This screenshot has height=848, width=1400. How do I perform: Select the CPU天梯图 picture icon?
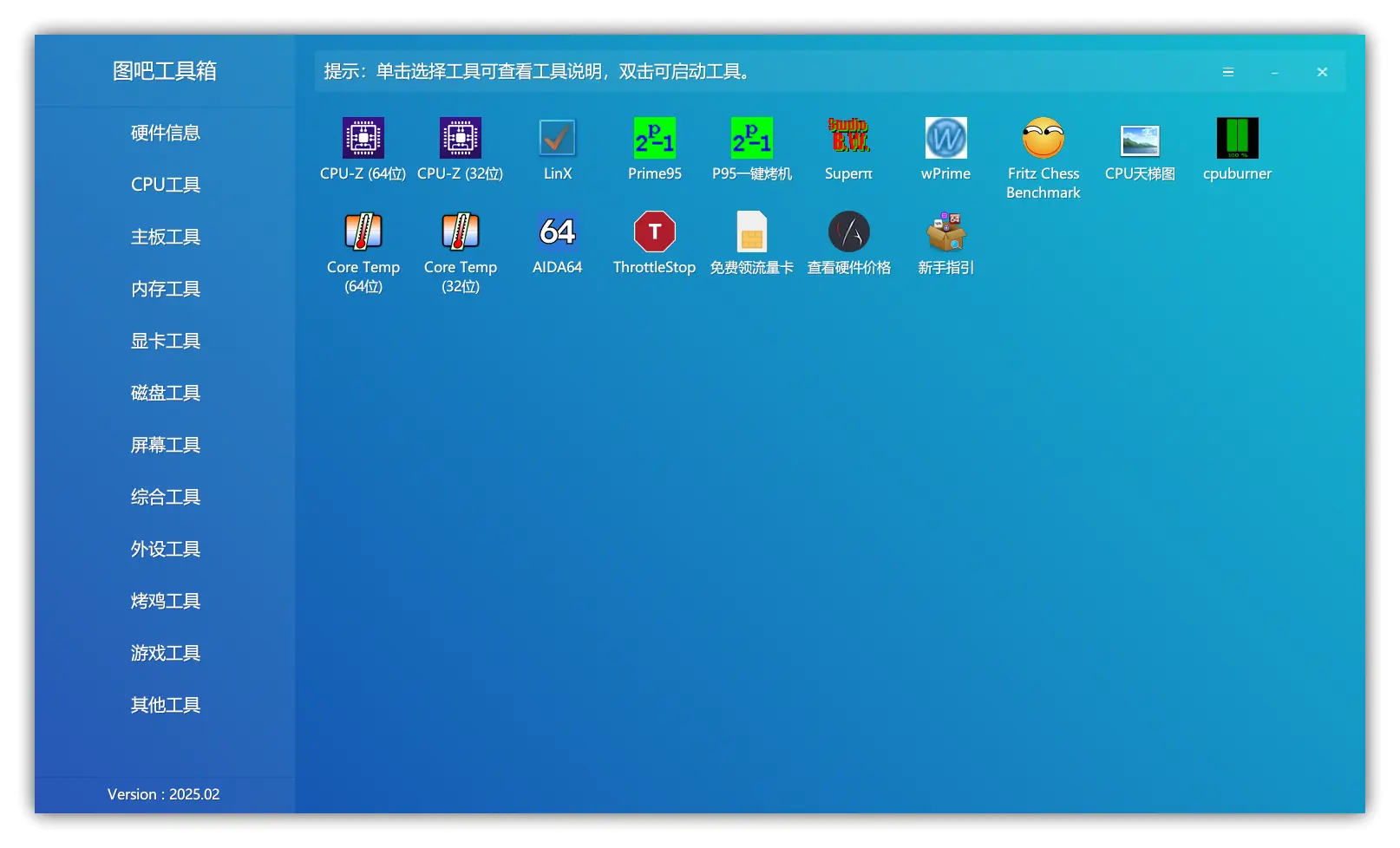point(1140,140)
